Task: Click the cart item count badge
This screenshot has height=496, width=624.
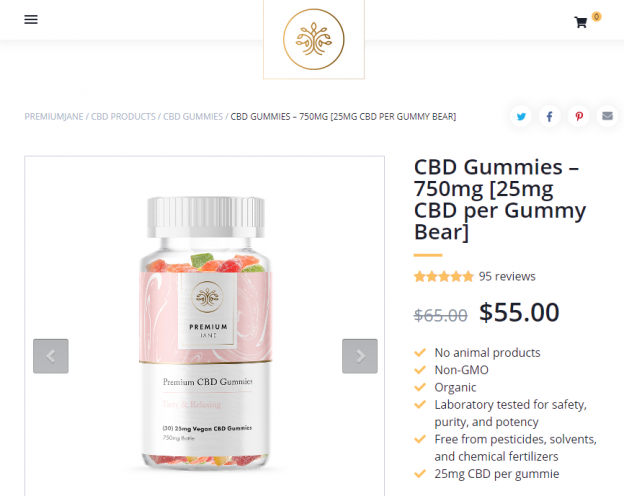Action: tap(597, 16)
